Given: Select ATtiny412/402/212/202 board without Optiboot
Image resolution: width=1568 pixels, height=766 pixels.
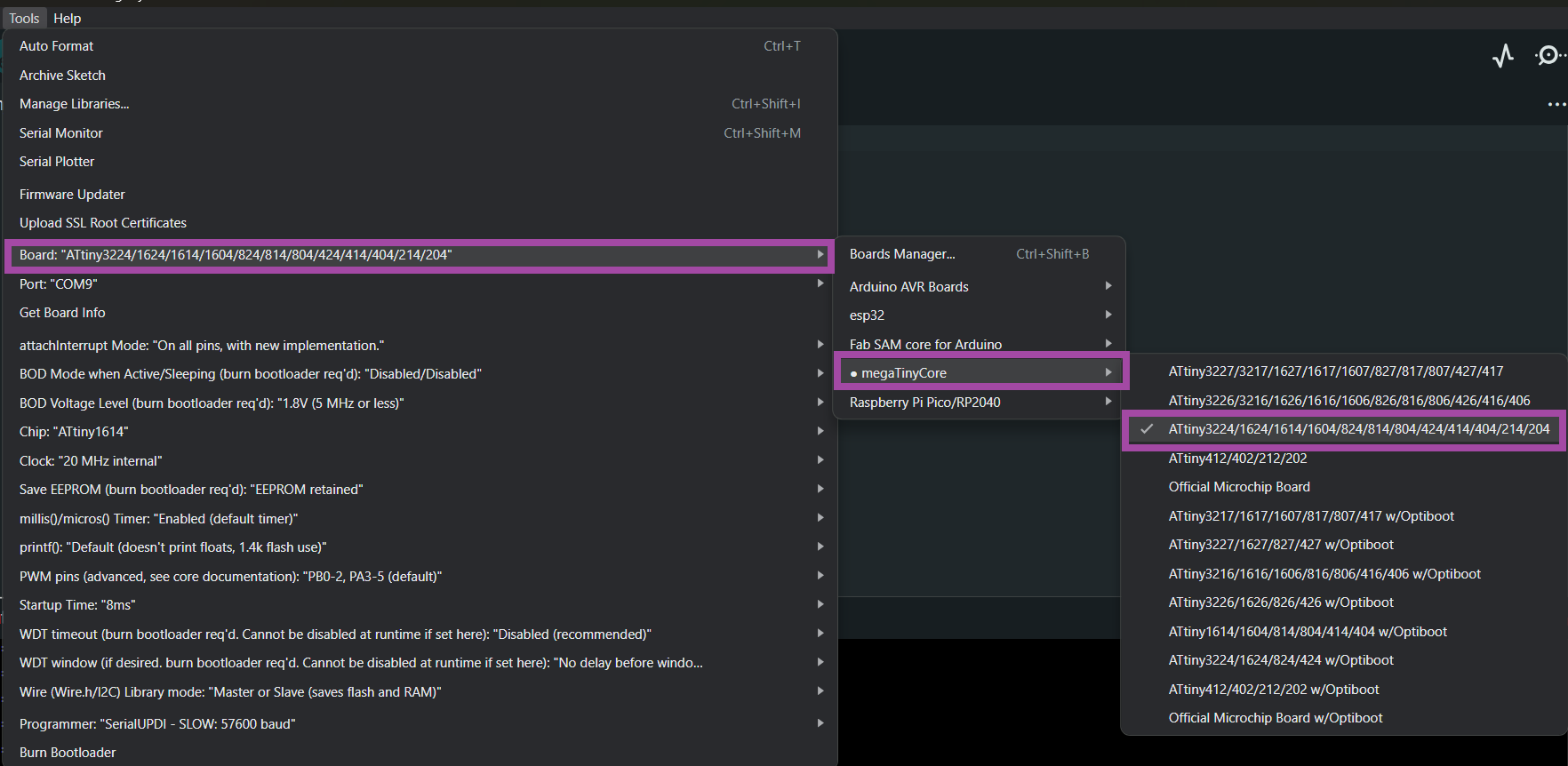Looking at the screenshot, I should 1237,459.
